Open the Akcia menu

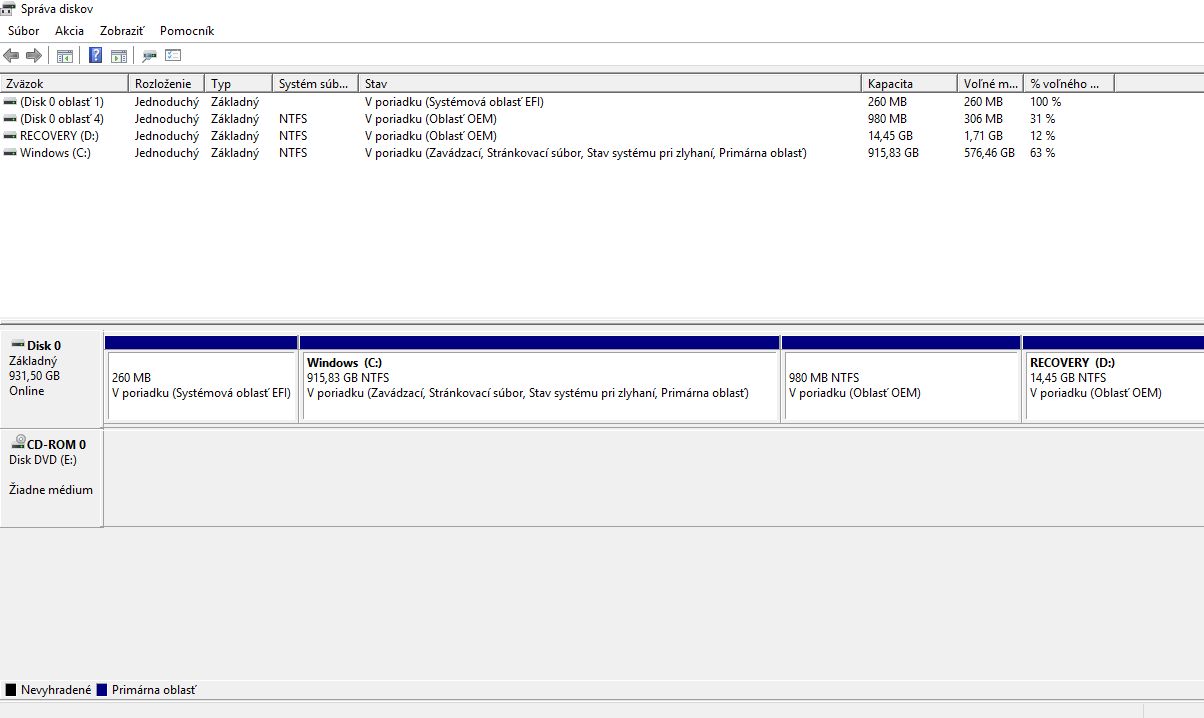[x=70, y=31]
